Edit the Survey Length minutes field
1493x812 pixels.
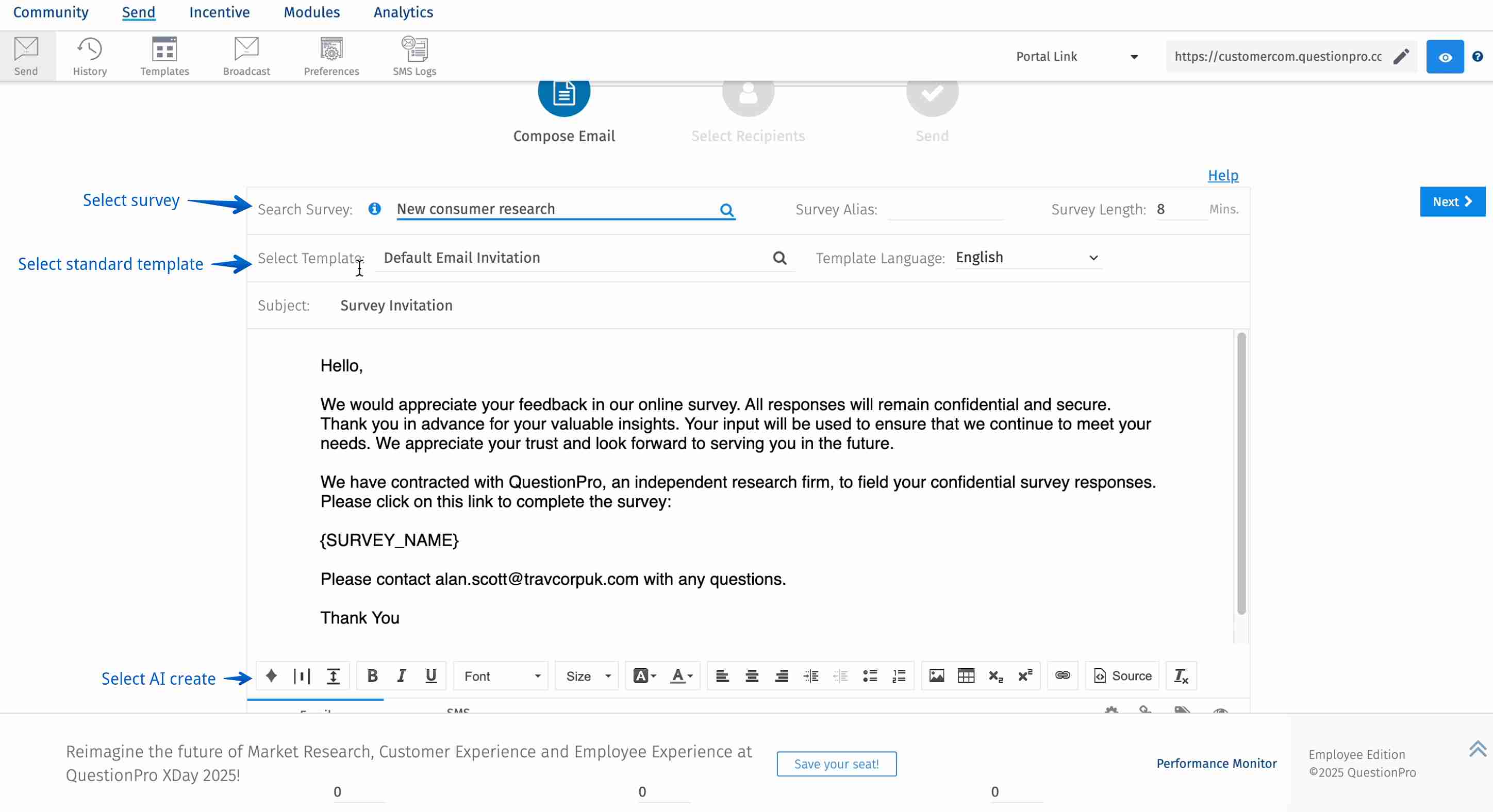[1180, 209]
